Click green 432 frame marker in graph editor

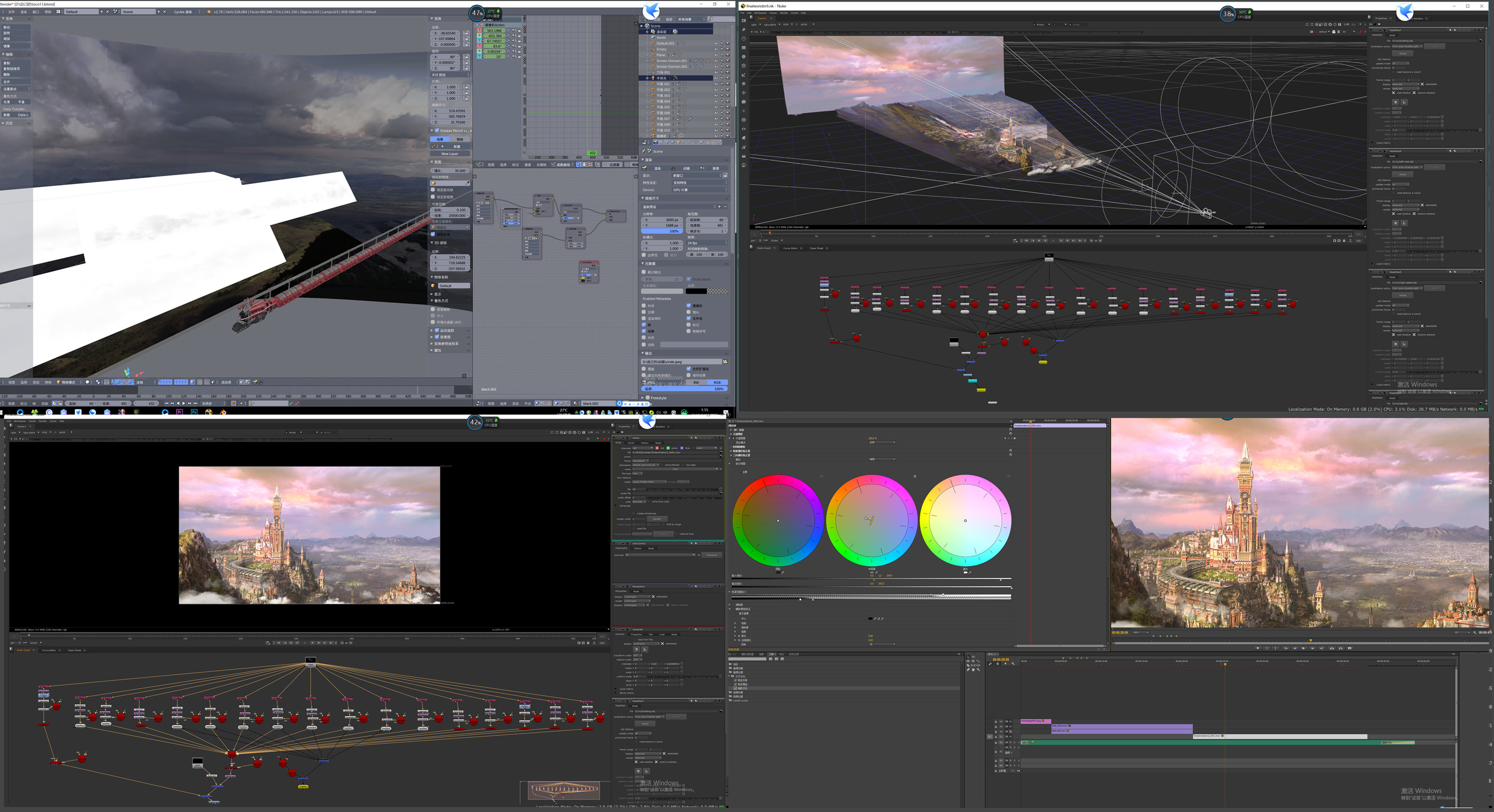click(x=592, y=153)
